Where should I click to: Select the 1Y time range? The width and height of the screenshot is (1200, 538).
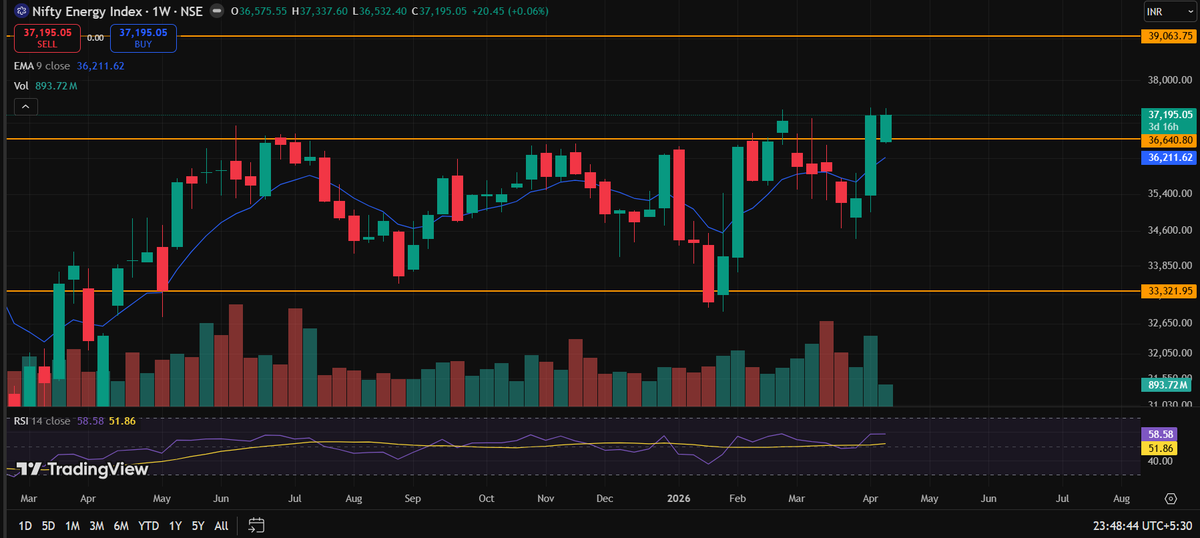tap(175, 525)
